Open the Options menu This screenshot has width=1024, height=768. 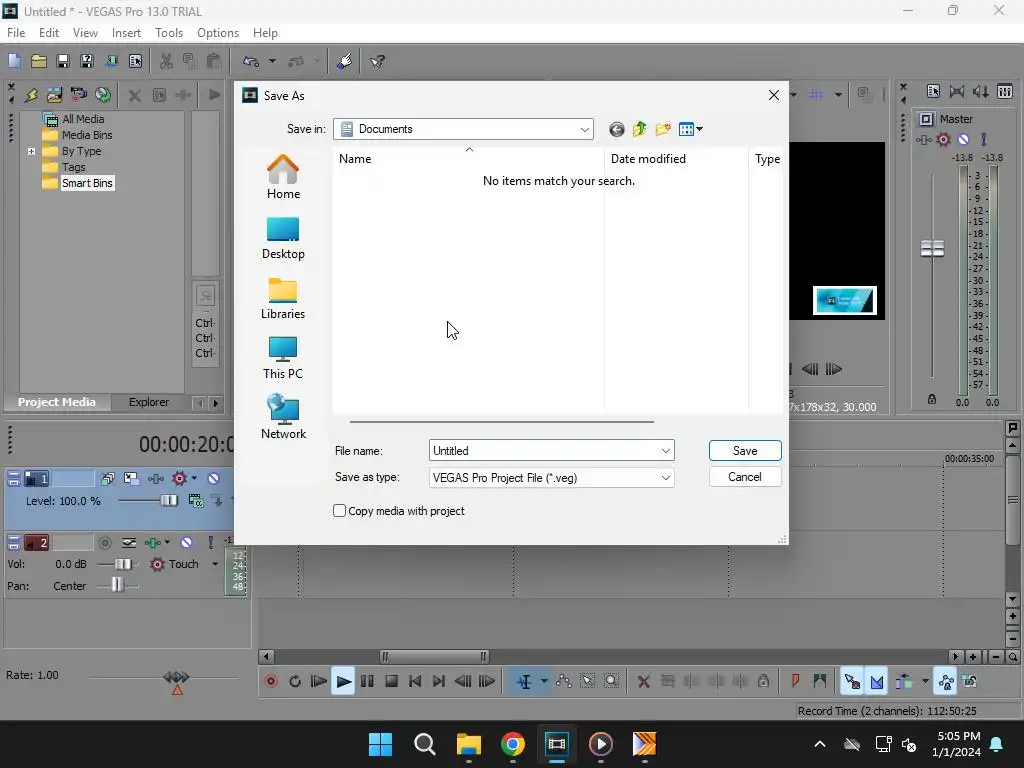(x=217, y=33)
